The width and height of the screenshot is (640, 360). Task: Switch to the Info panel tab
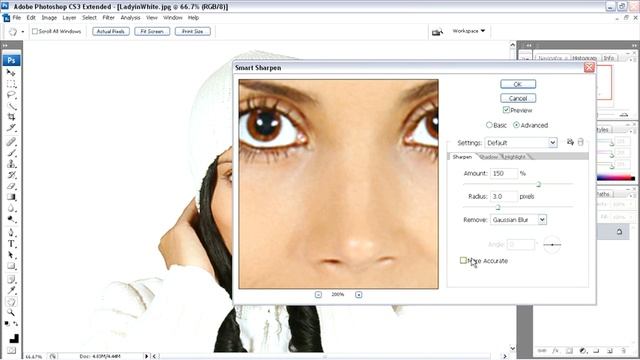(x=609, y=58)
